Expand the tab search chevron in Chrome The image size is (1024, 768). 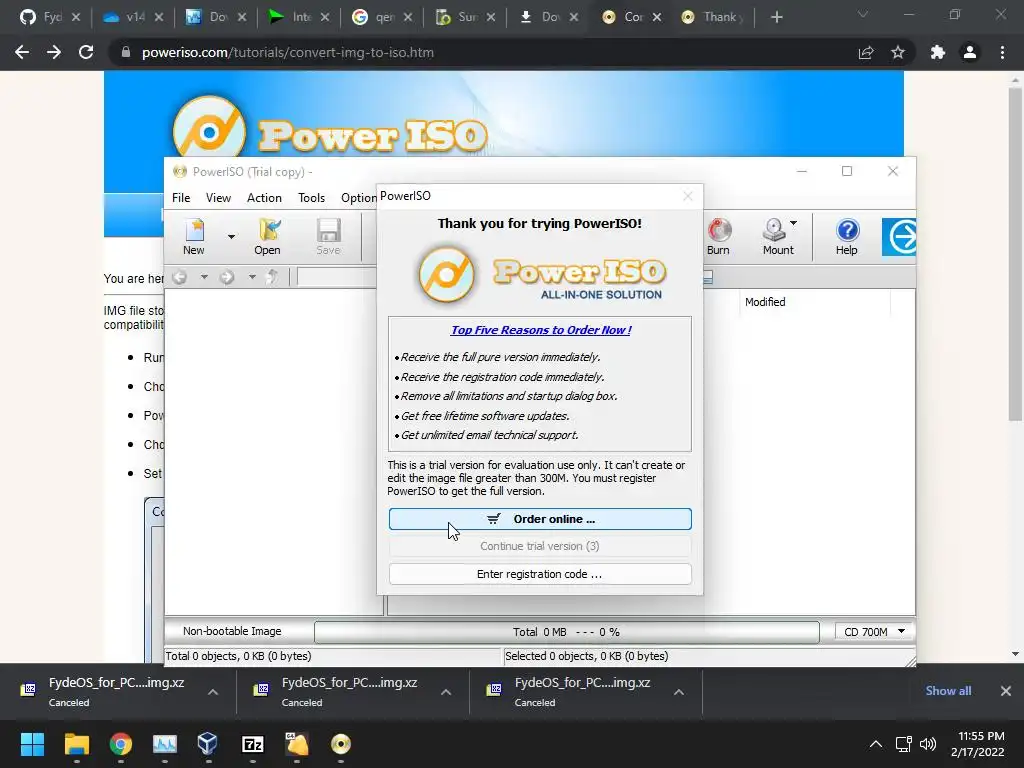click(x=863, y=14)
